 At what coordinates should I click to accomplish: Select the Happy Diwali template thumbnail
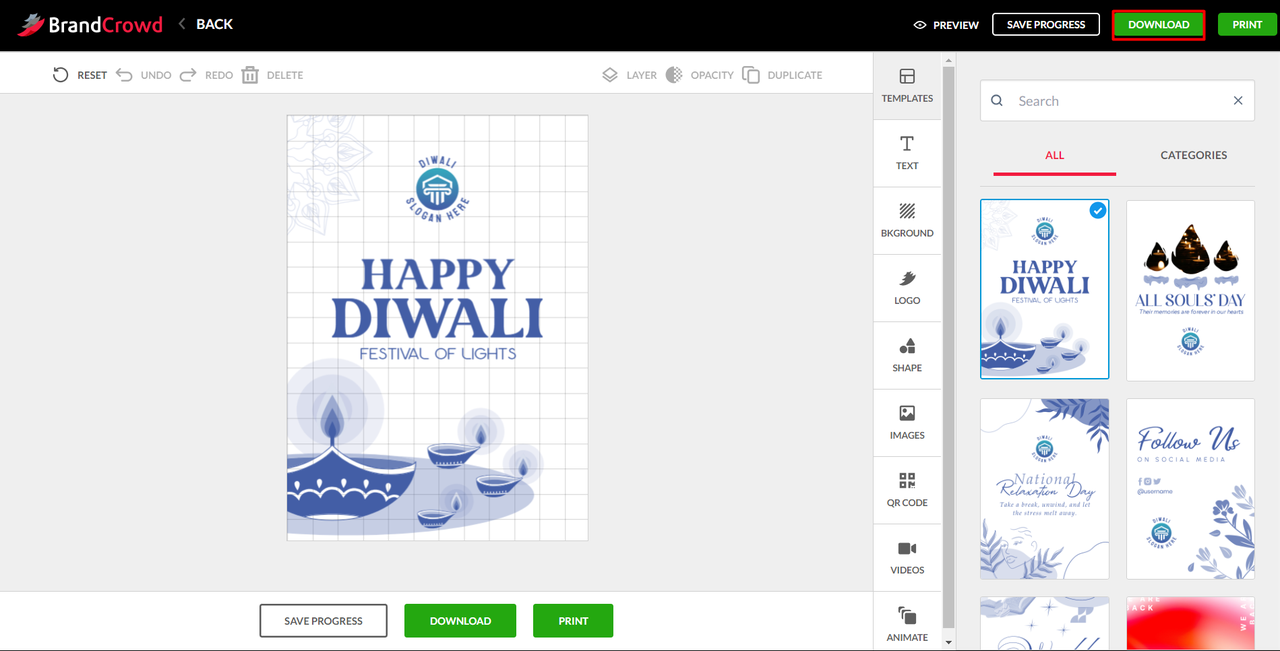(1045, 289)
